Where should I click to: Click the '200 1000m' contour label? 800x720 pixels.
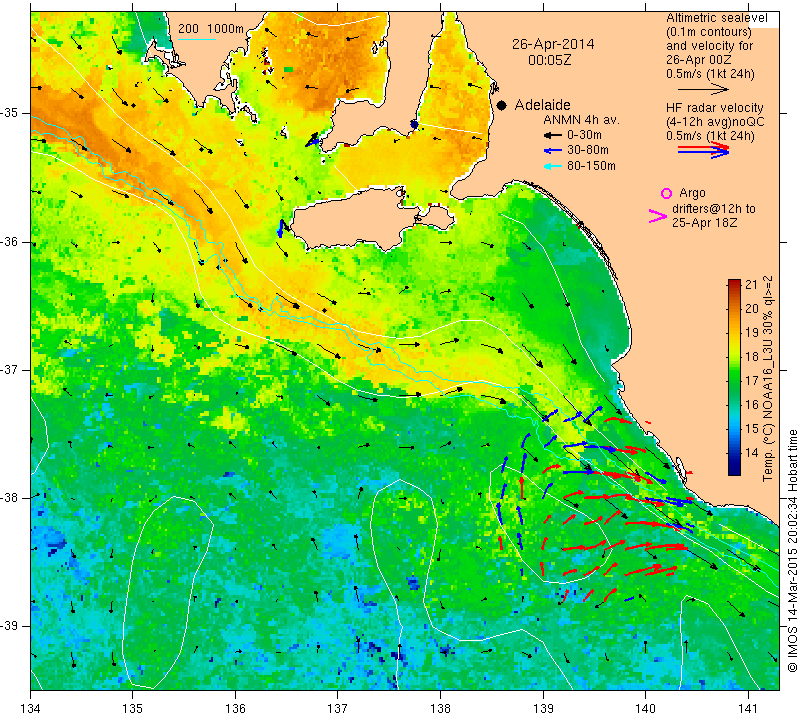(210, 29)
